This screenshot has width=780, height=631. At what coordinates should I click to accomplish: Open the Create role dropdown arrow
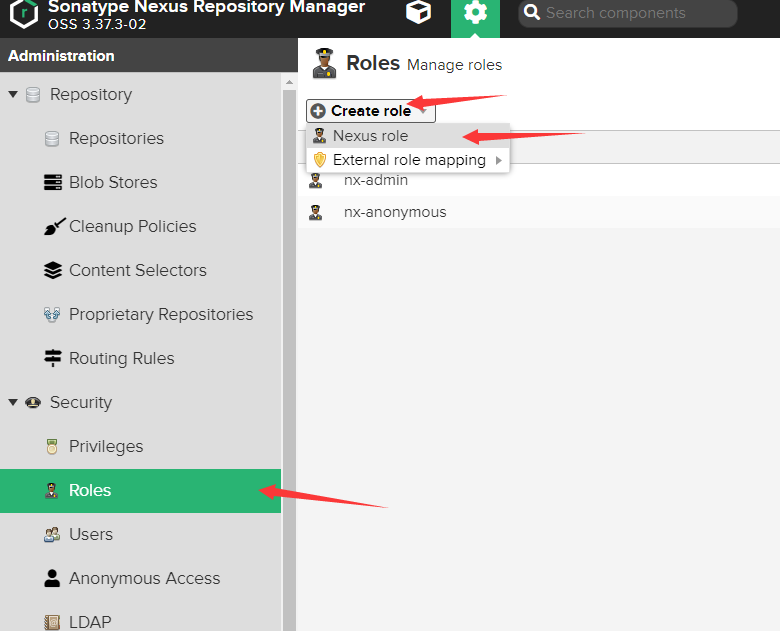pos(424,111)
